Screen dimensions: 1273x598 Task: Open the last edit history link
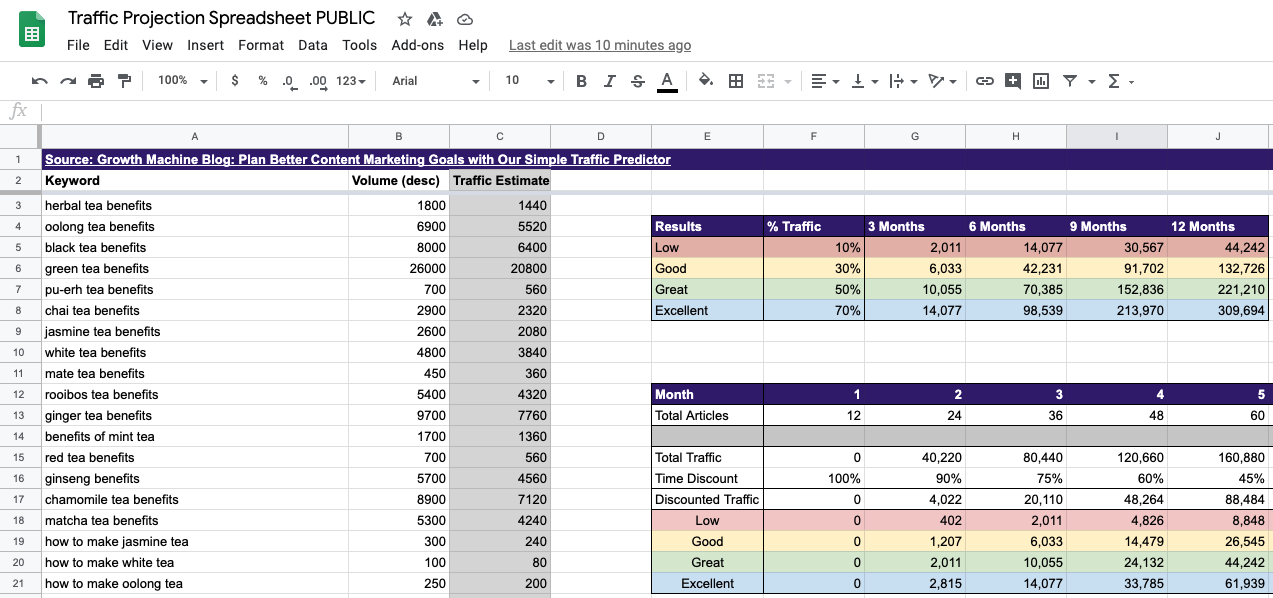tap(598, 45)
